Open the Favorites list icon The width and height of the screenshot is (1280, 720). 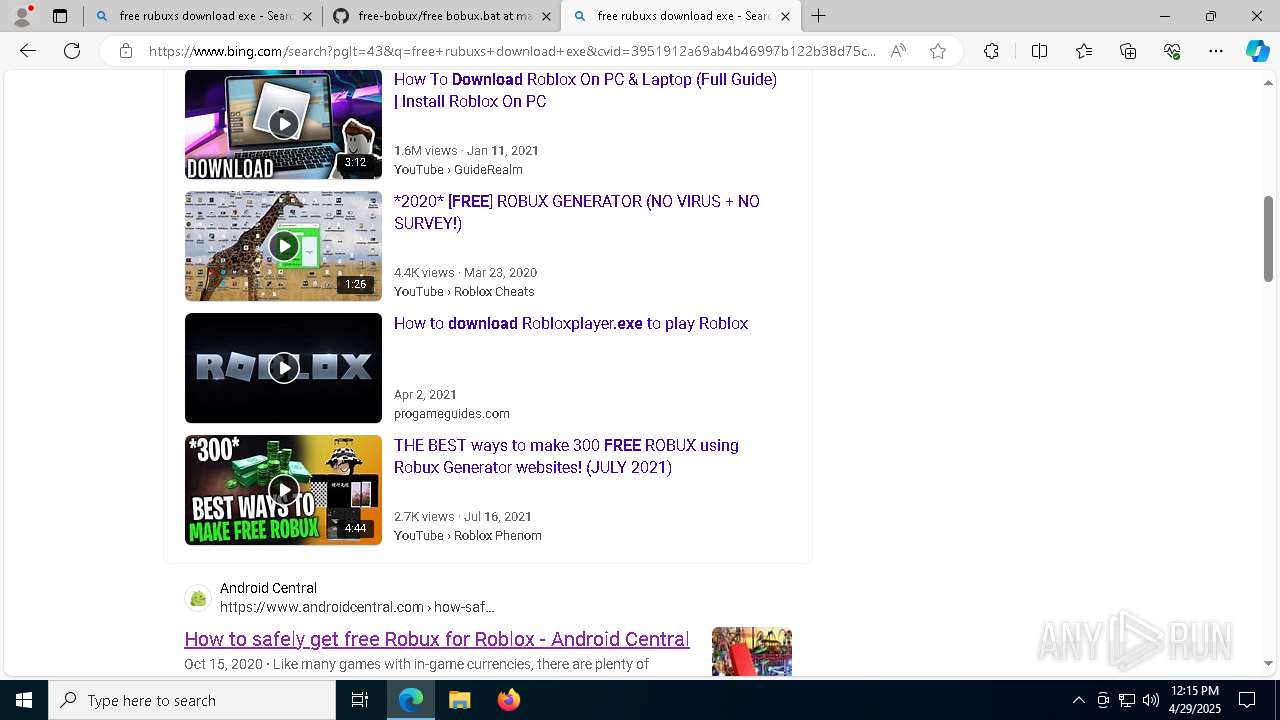point(1084,51)
